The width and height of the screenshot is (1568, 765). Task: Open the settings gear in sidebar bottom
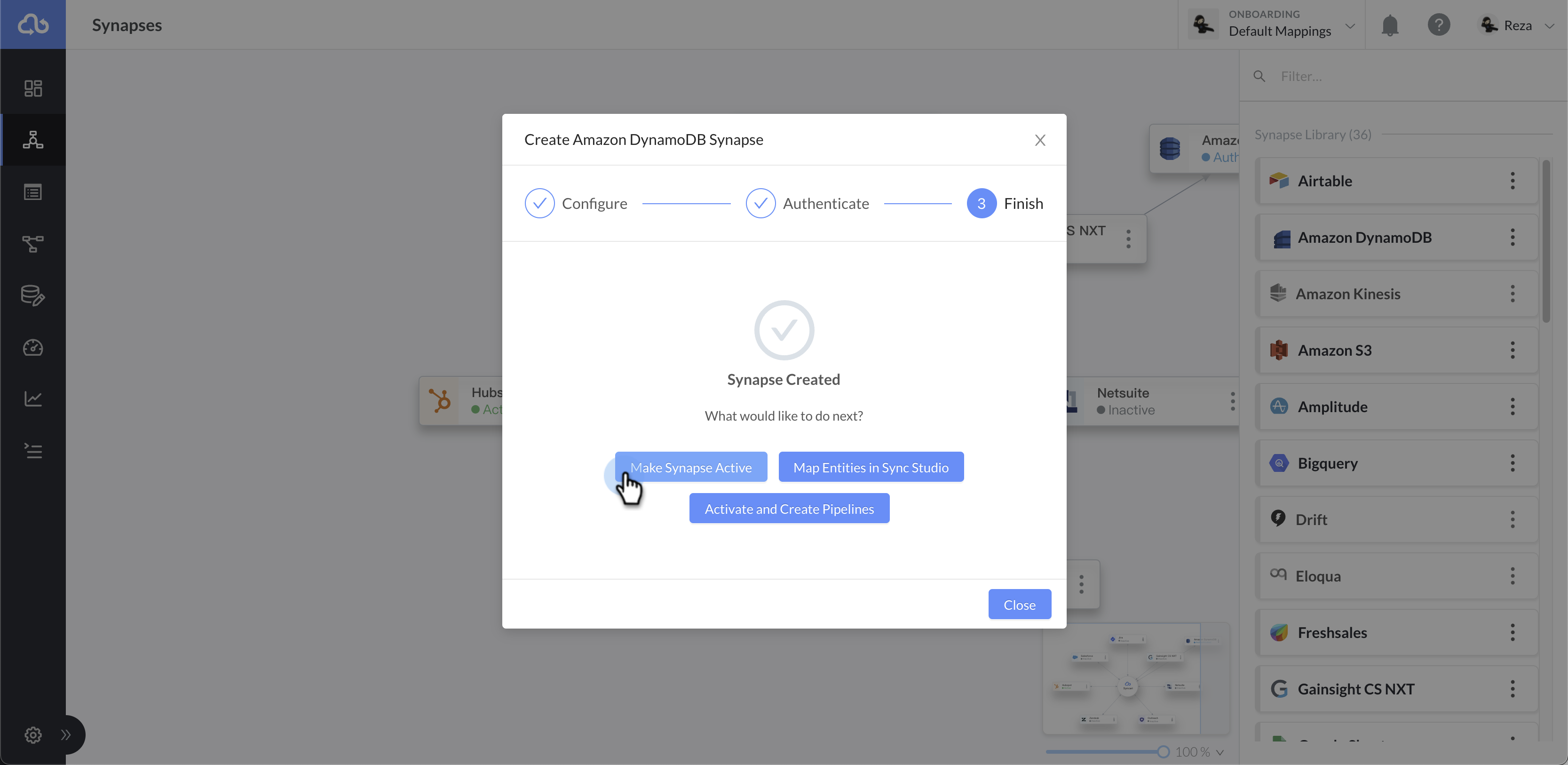[33, 734]
